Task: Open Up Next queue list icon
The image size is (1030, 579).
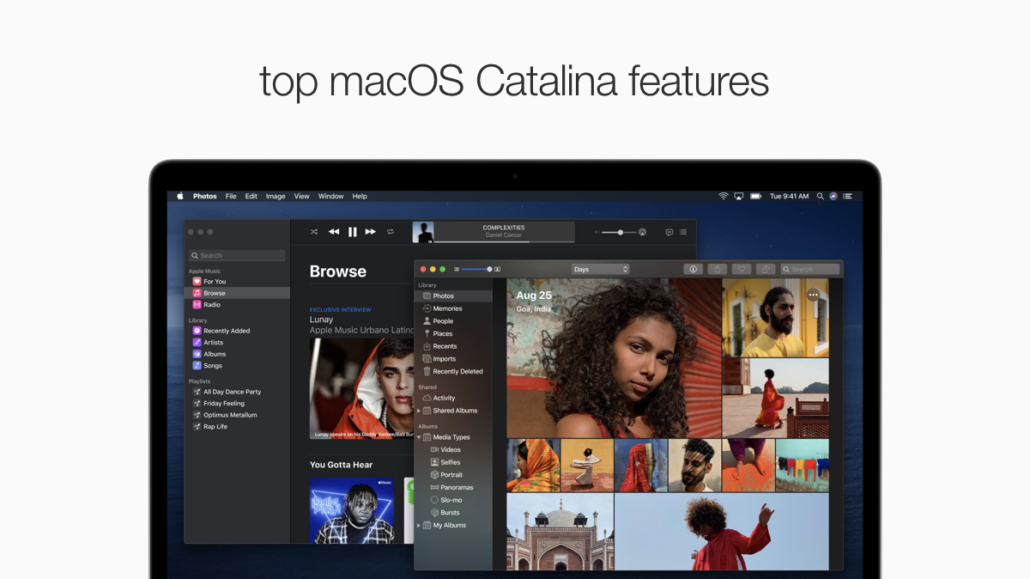Action: click(x=683, y=232)
